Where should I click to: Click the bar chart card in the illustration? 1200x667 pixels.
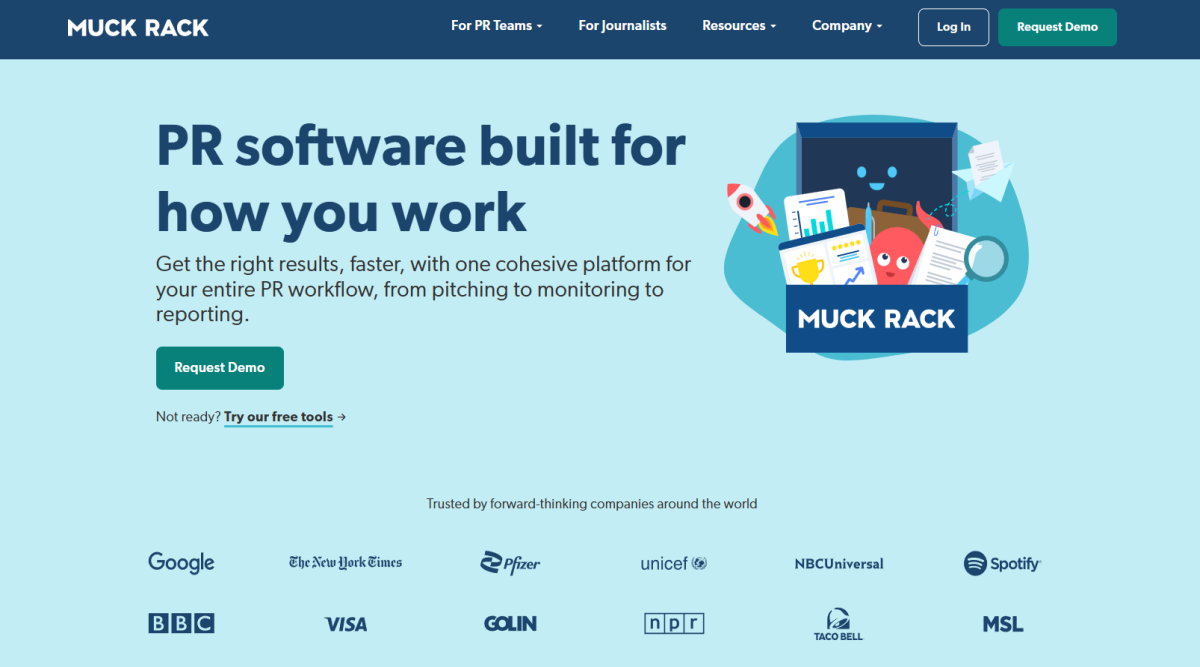coord(818,214)
